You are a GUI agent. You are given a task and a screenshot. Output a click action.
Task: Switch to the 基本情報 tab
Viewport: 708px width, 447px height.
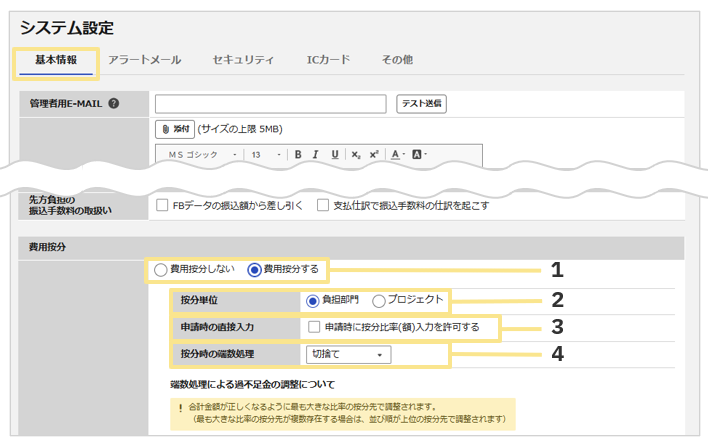(56, 60)
